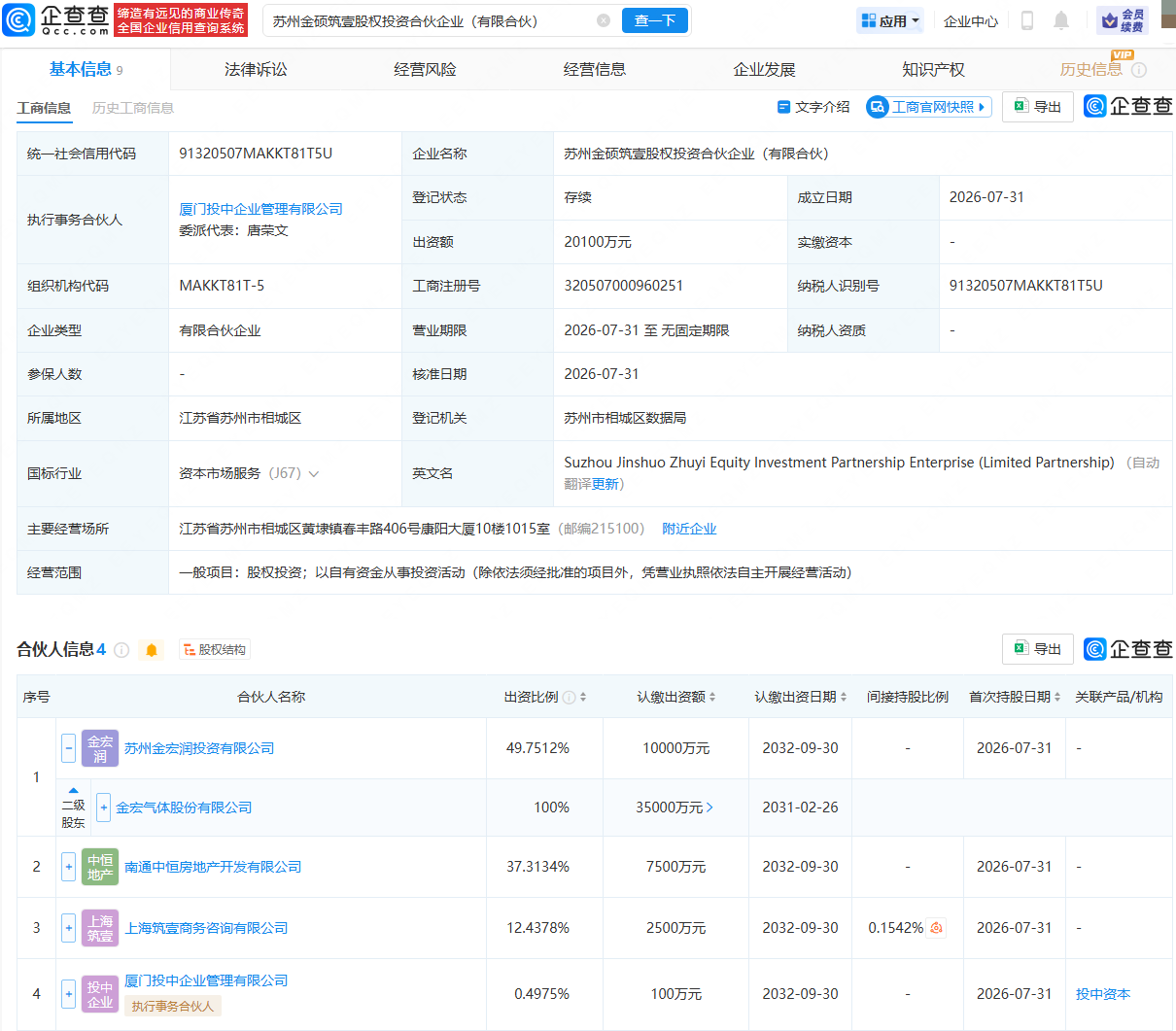Expand the 上海筑壹商务咨询有限公司 row
The width and height of the screenshot is (1176, 1031).
[68, 928]
